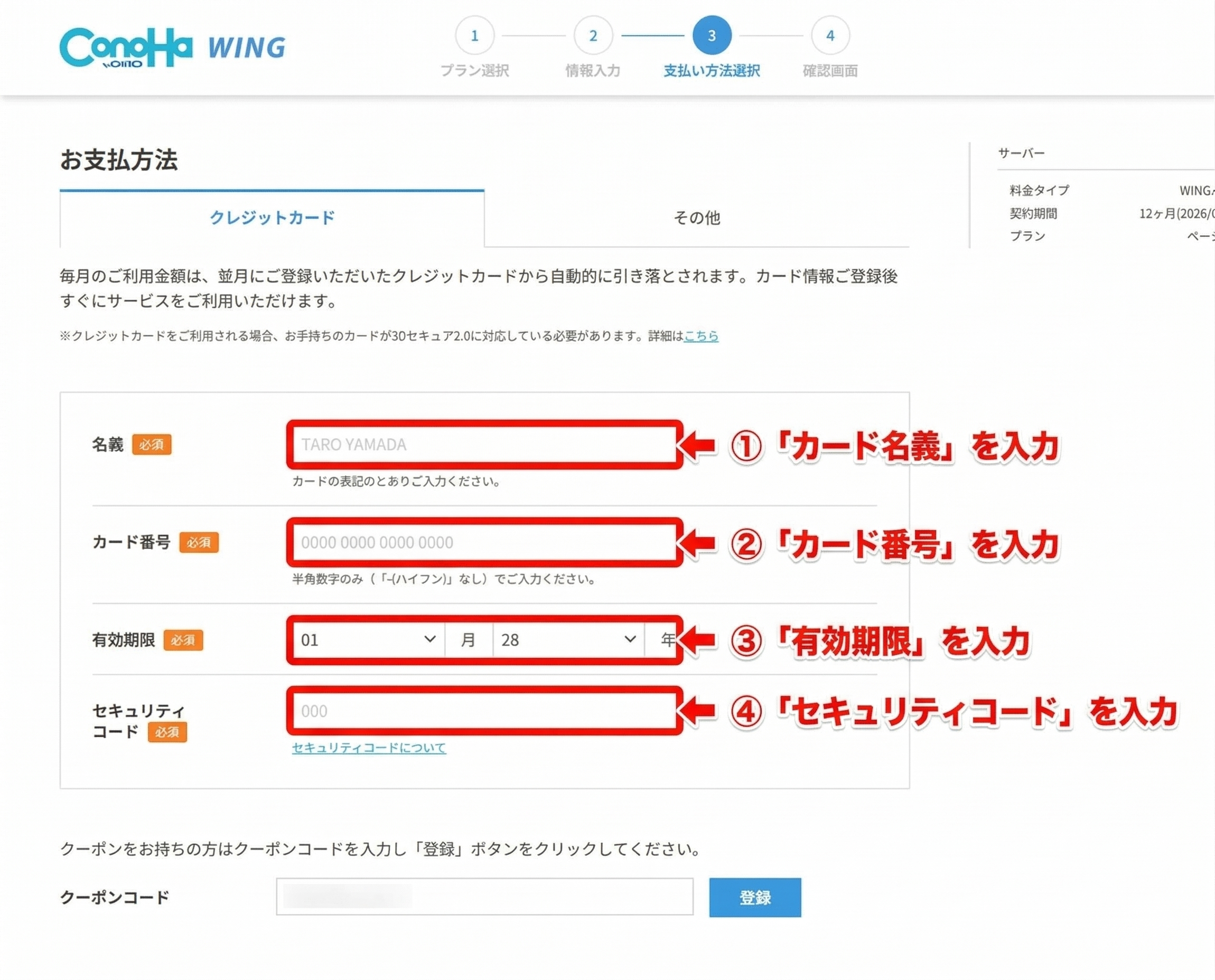The height and width of the screenshot is (980, 1215).
Task: Click the 必須 badge next to 有効期限
Action: pyautogui.click(x=183, y=640)
